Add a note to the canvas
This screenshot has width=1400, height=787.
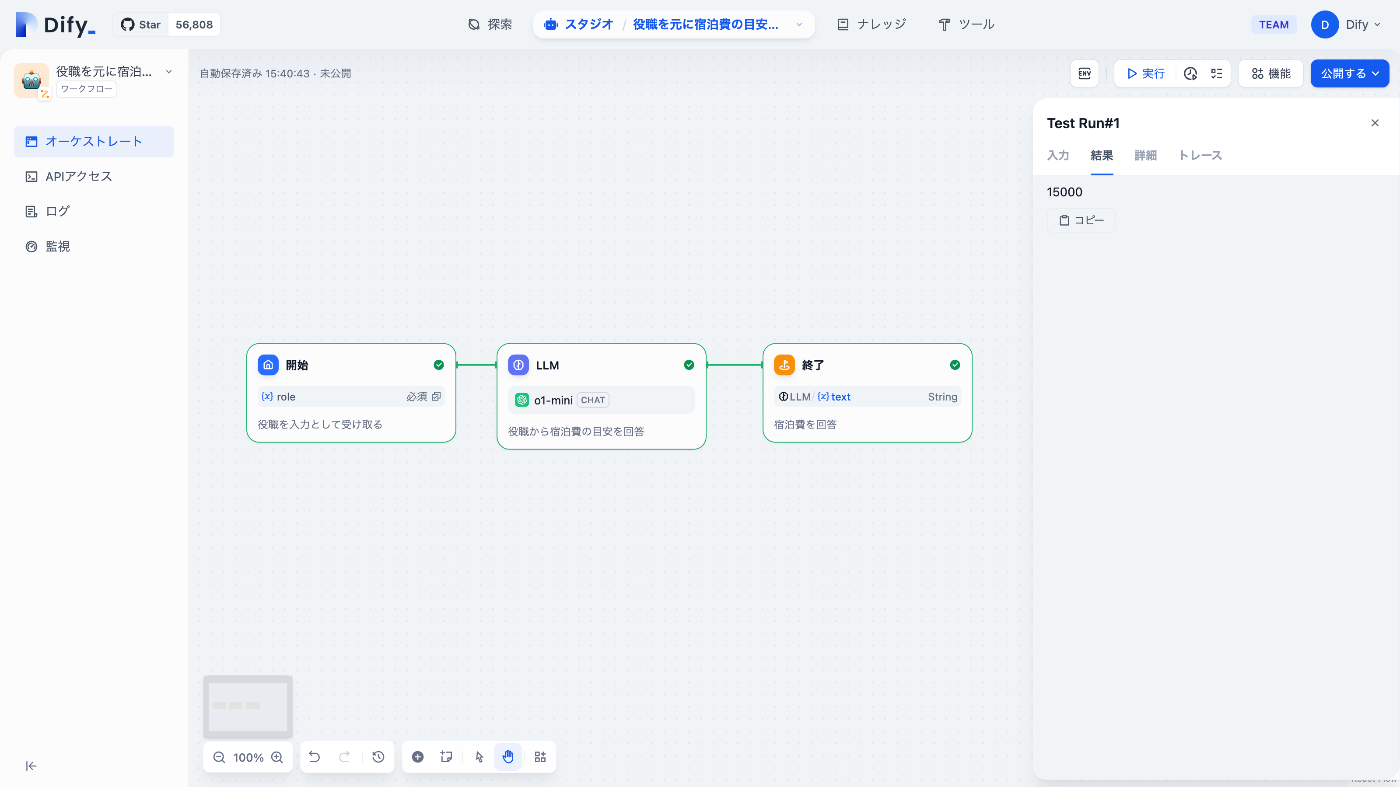coord(447,757)
